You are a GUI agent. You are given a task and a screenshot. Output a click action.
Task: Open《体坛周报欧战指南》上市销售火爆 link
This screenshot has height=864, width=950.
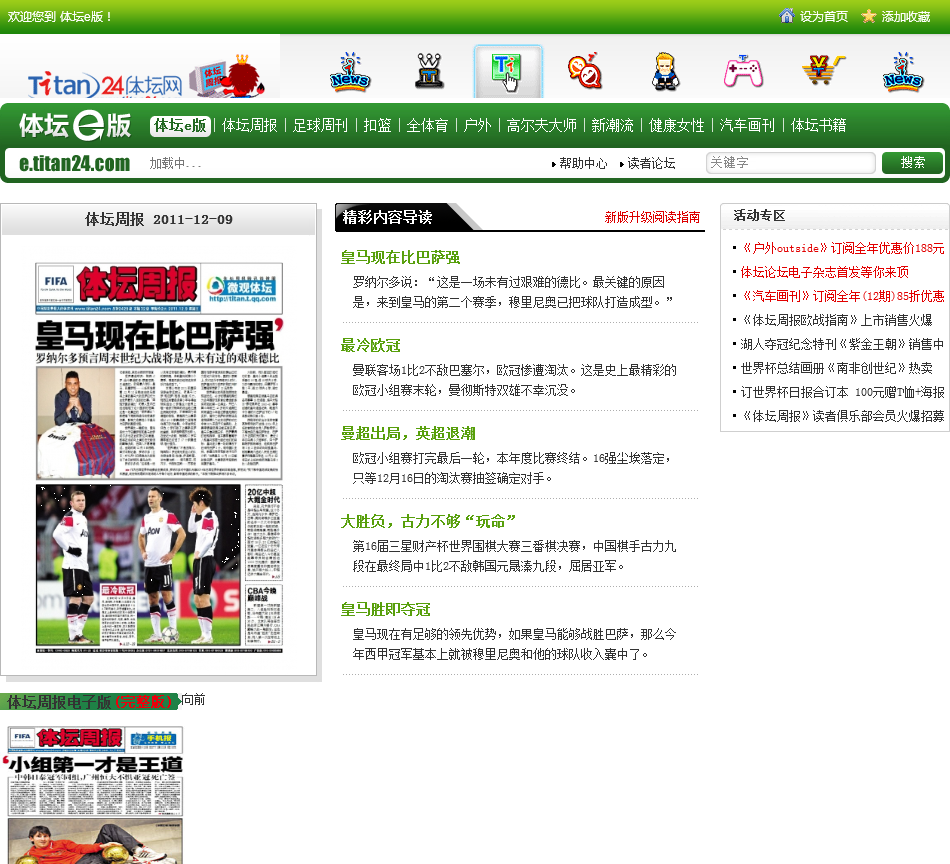point(836,320)
